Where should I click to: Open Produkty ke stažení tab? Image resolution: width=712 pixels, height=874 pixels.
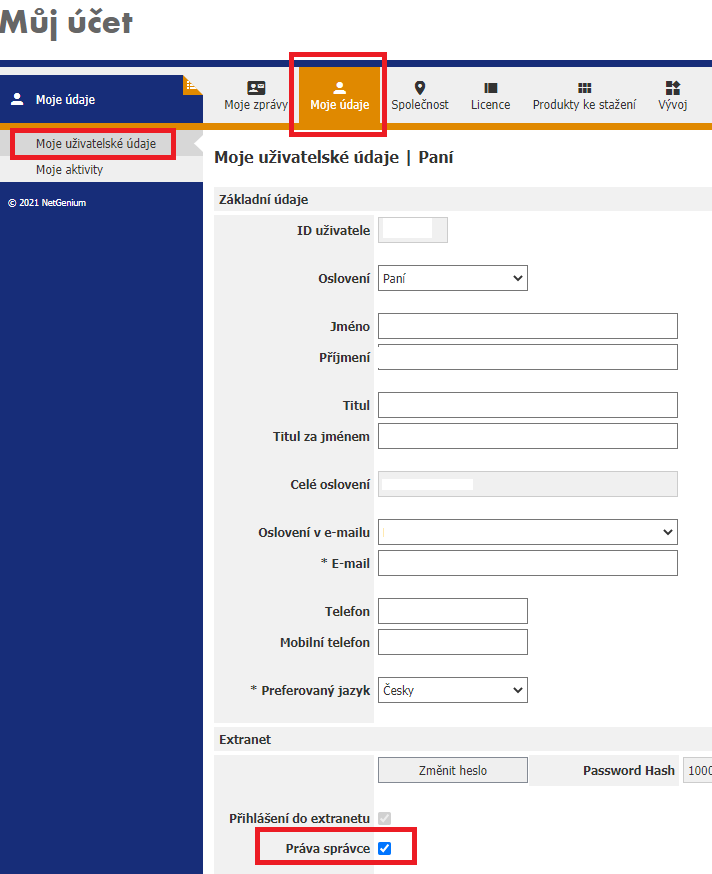point(584,96)
